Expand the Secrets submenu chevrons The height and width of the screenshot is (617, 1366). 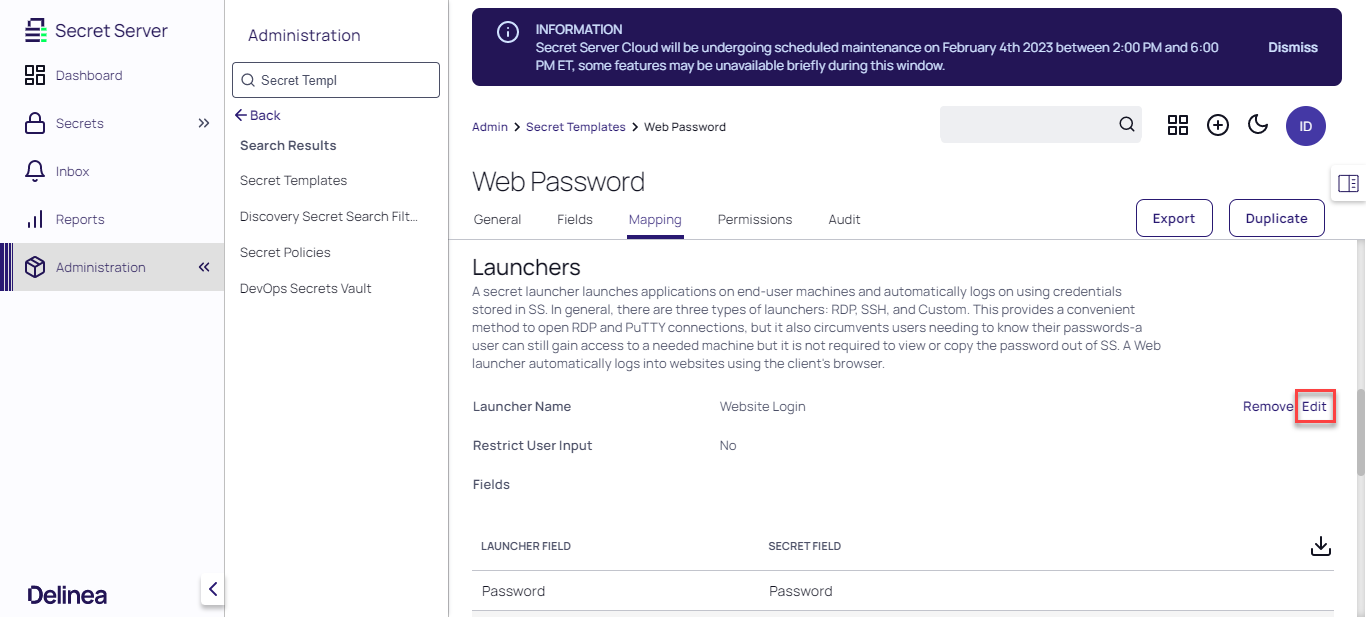[204, 124]
